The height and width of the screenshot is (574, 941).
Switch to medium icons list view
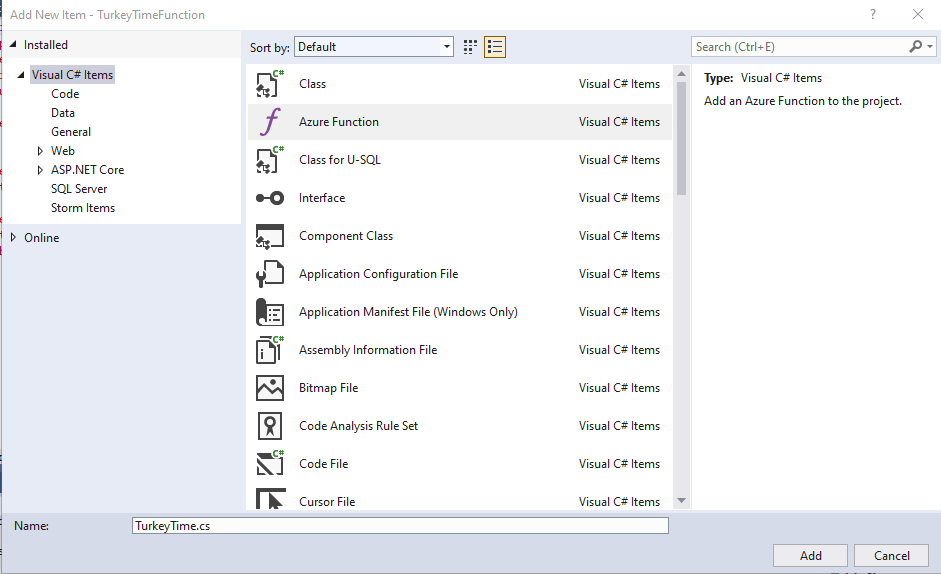pos(495,47)
